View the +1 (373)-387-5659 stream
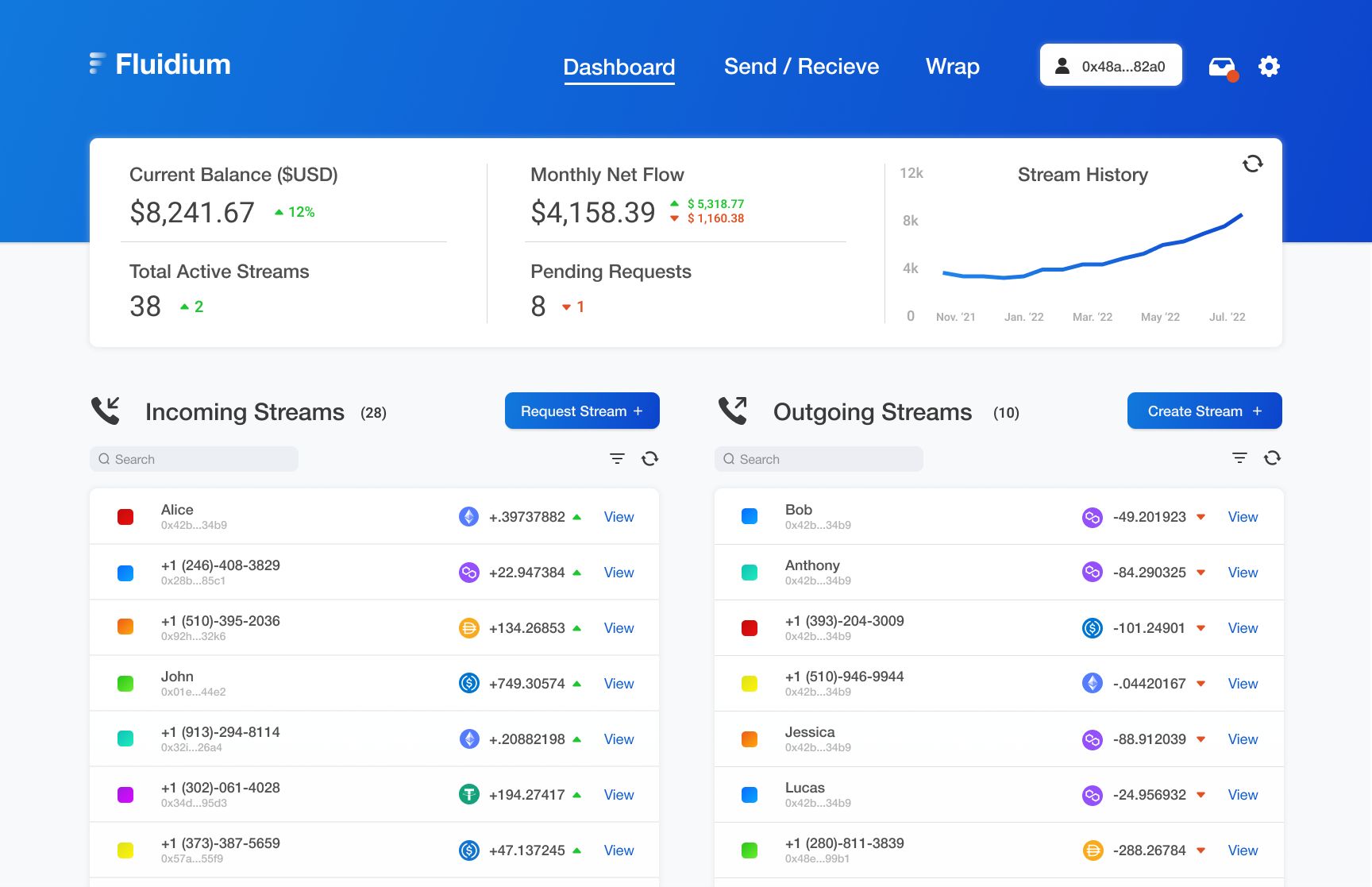The image size is (1372, 887). coord(619,850)
